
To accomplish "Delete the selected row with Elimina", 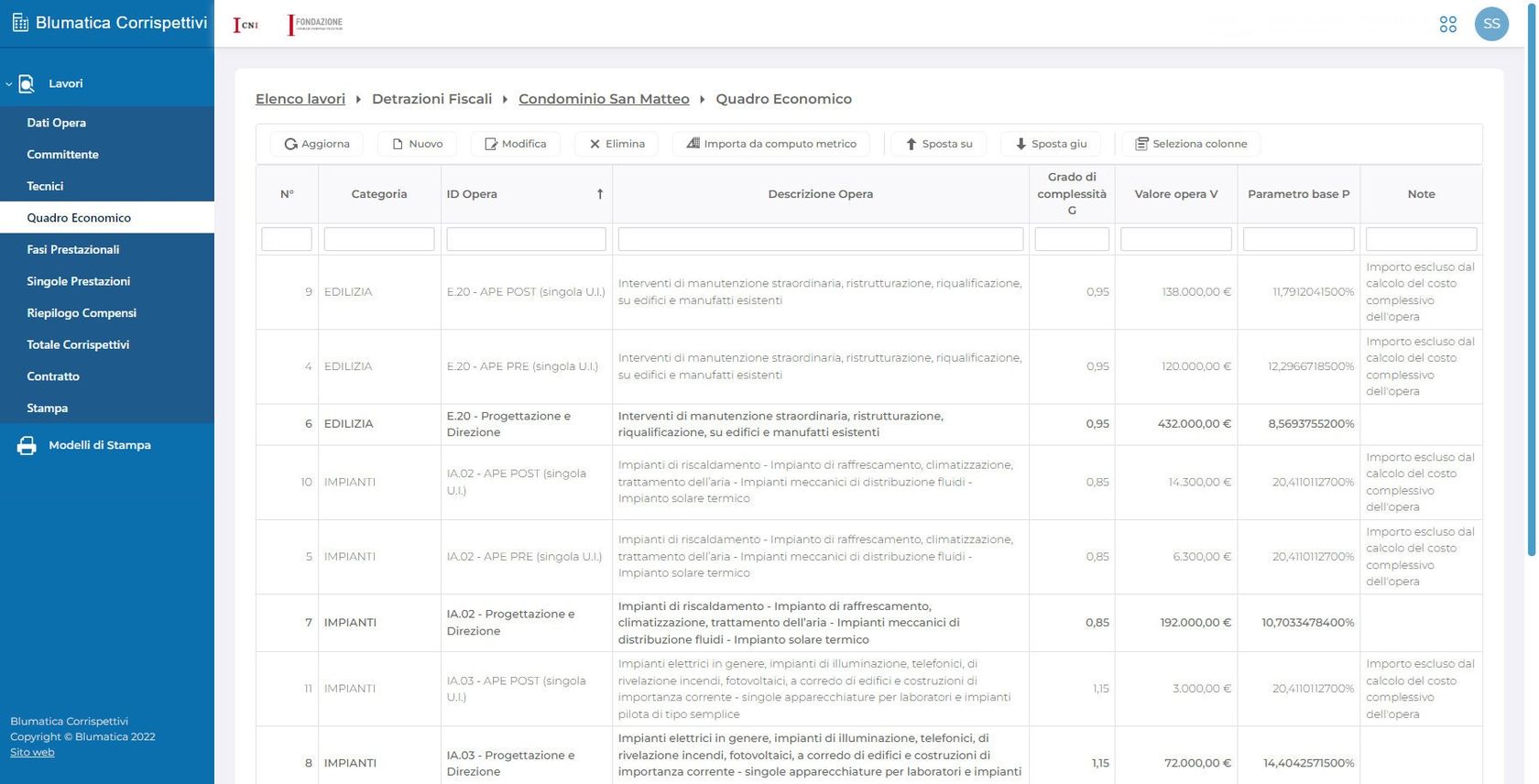I will point(617,144).
